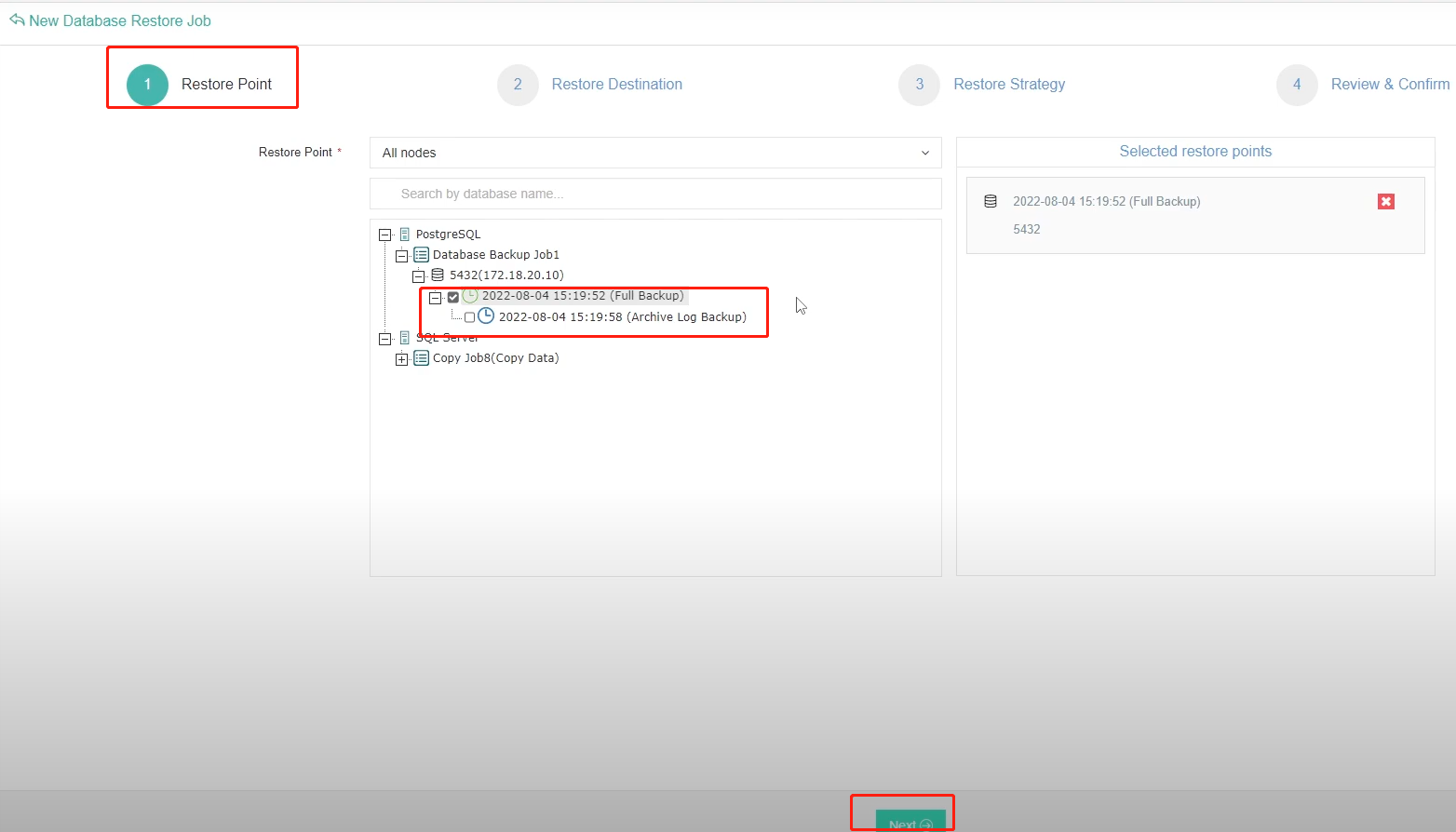1456x832 pixels.
Task: Click the Database Backup Job1 list icon
Action: [421, 255]
